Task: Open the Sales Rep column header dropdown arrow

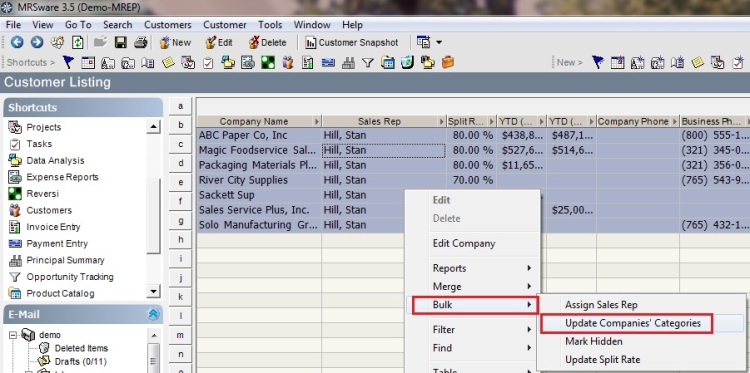Action: pos(441,121)
